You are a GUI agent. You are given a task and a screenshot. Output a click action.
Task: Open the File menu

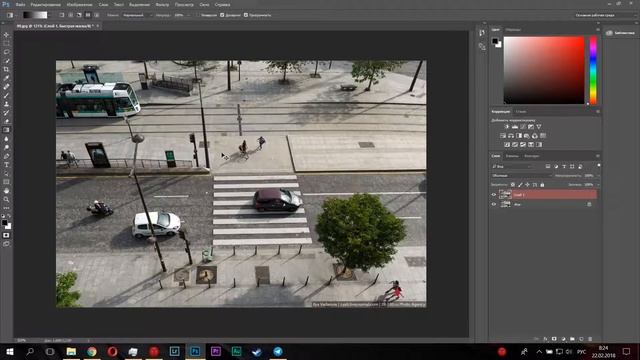pyautogui.click(x=20, y=4)
